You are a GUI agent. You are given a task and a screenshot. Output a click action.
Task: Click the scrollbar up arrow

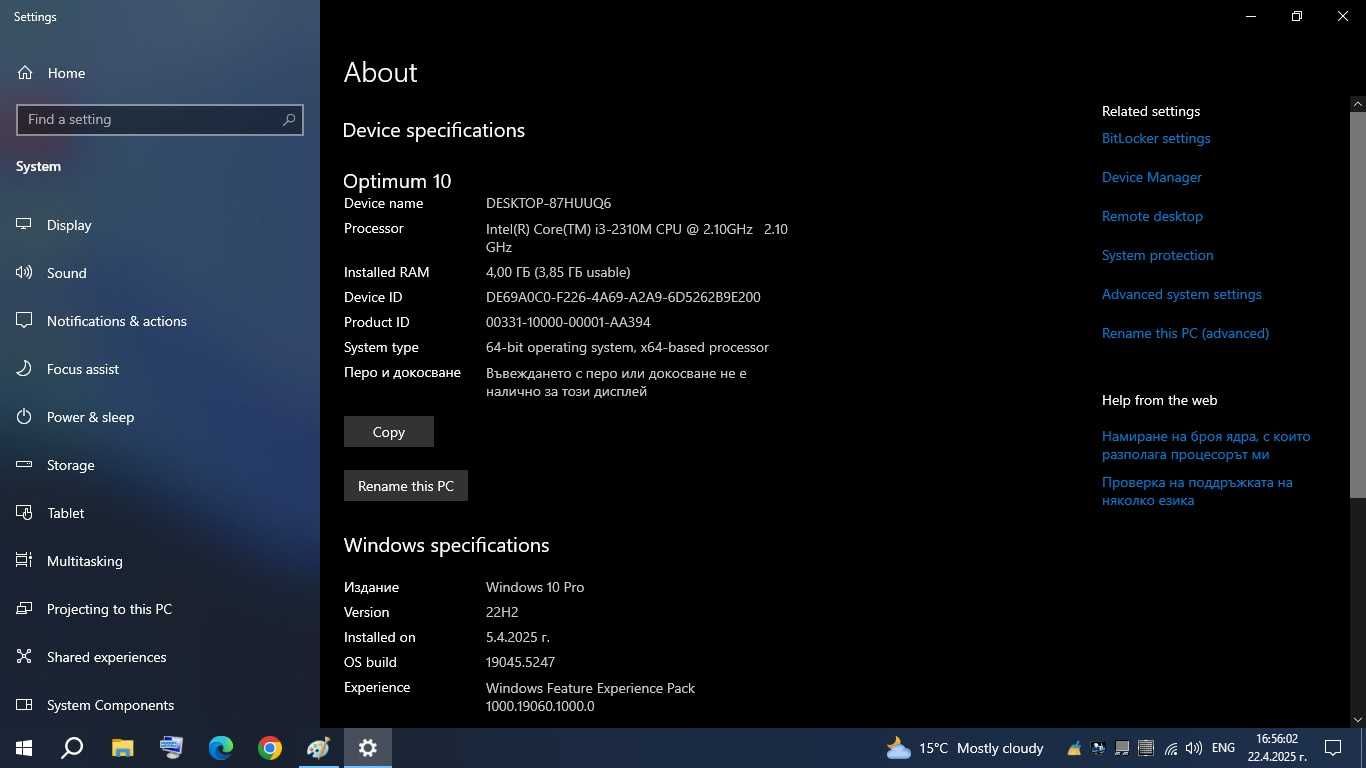click(x=1358, y=103)
